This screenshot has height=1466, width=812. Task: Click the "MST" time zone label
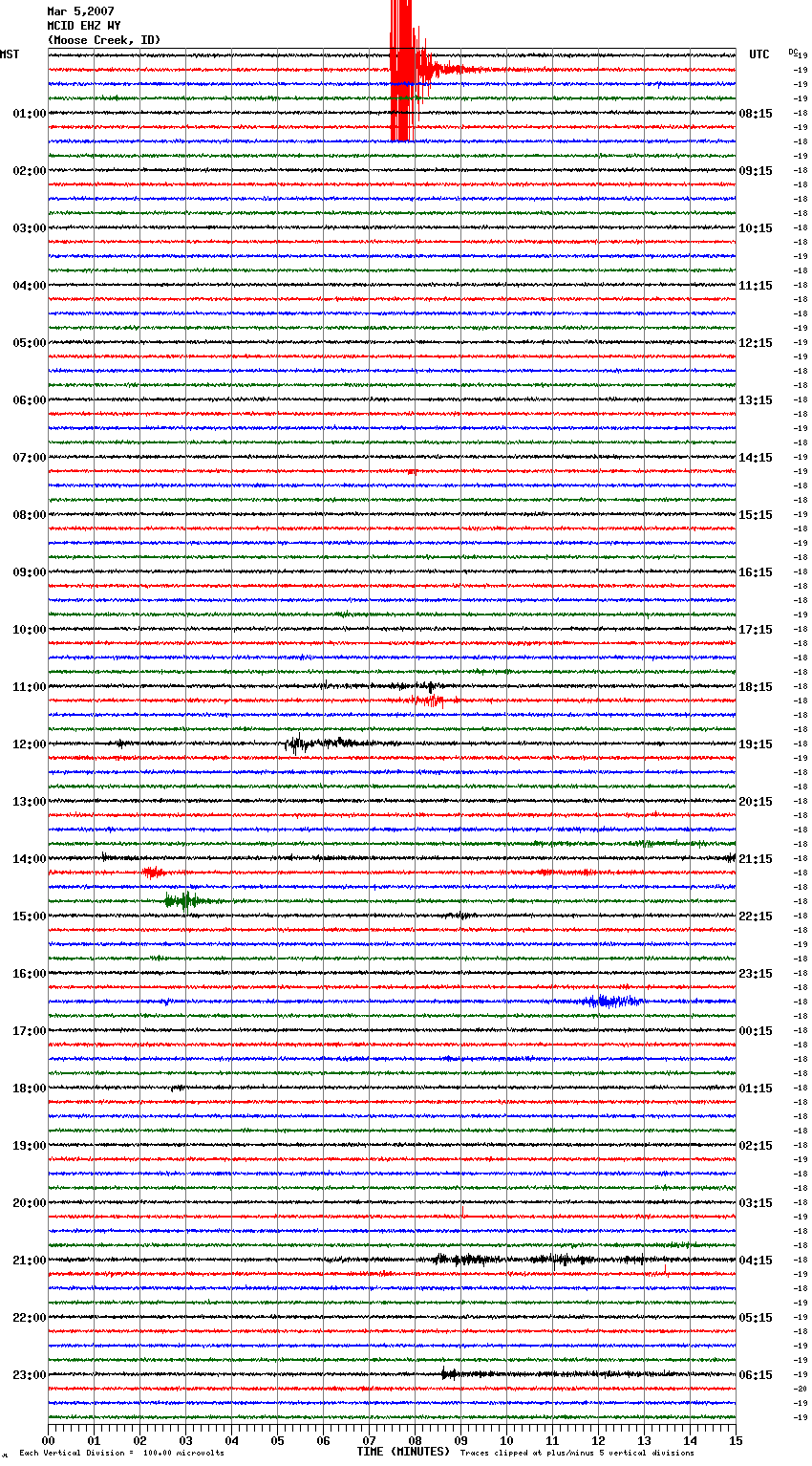pyautogui.click(x=10, y=54)
